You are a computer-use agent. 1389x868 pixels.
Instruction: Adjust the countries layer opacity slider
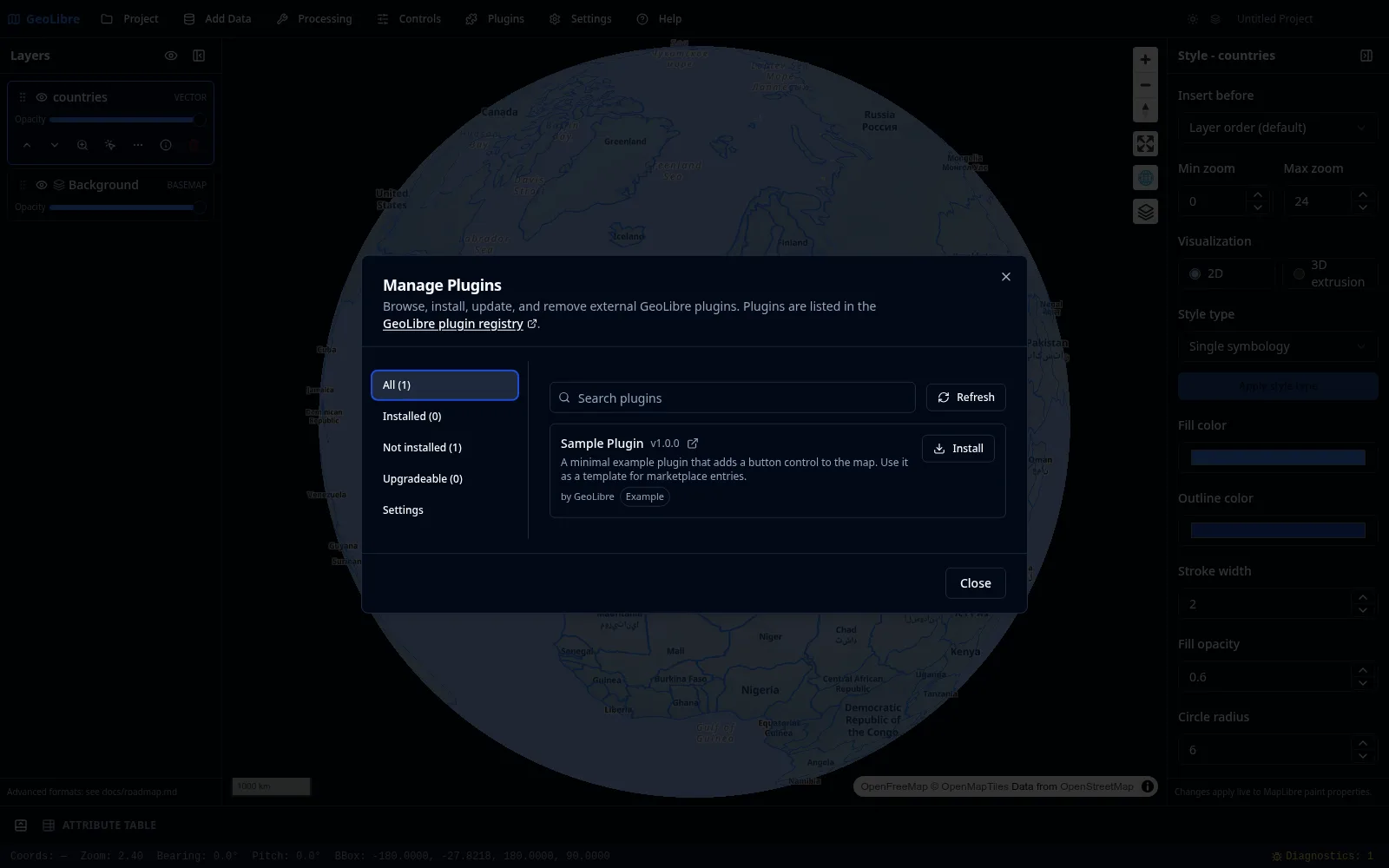tap(128, 120)
